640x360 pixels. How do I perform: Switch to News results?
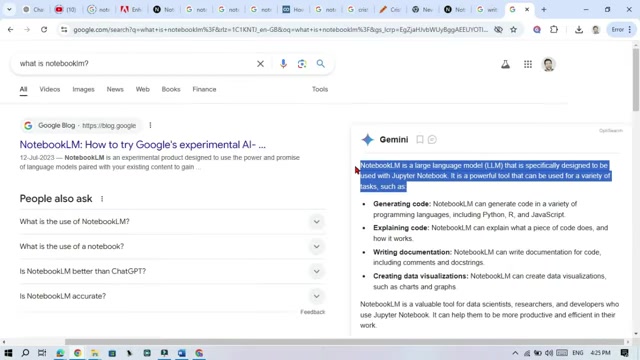point(115,89)
